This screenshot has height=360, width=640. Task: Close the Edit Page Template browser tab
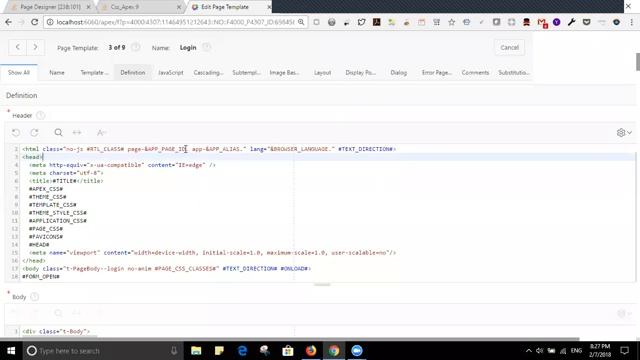coord(269,7)
